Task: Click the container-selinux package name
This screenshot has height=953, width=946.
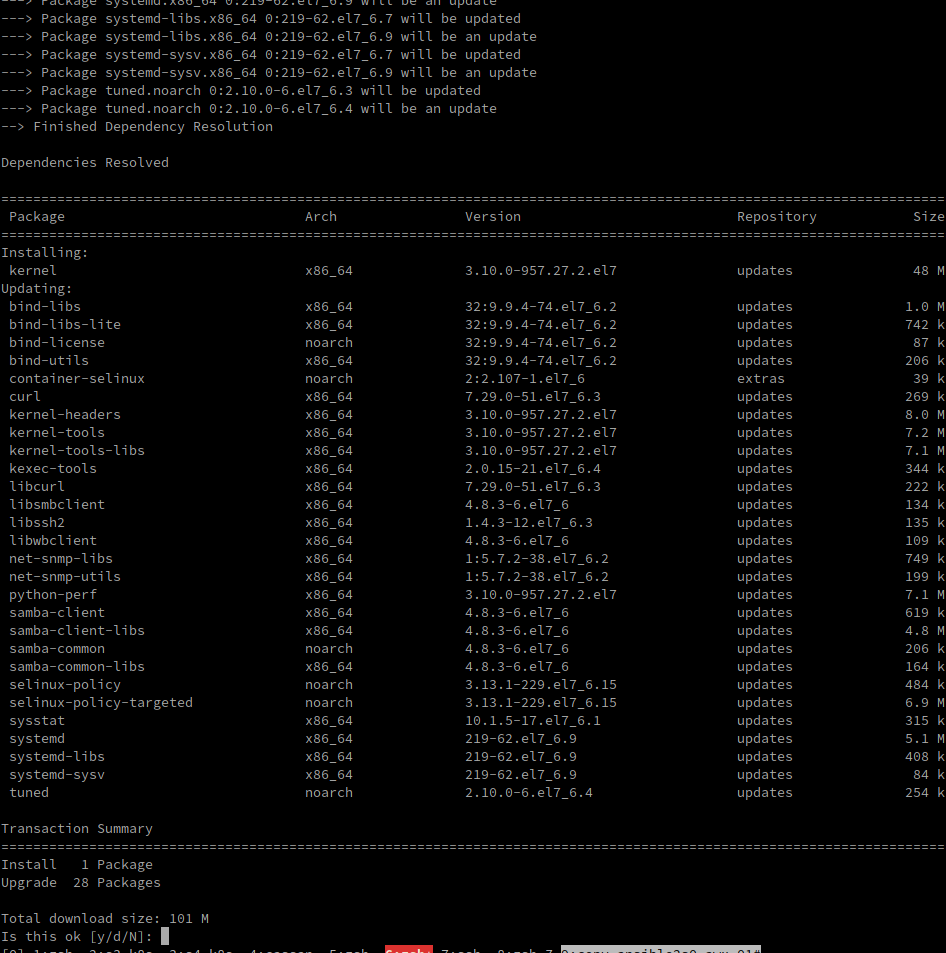Action: coord(77,379)
